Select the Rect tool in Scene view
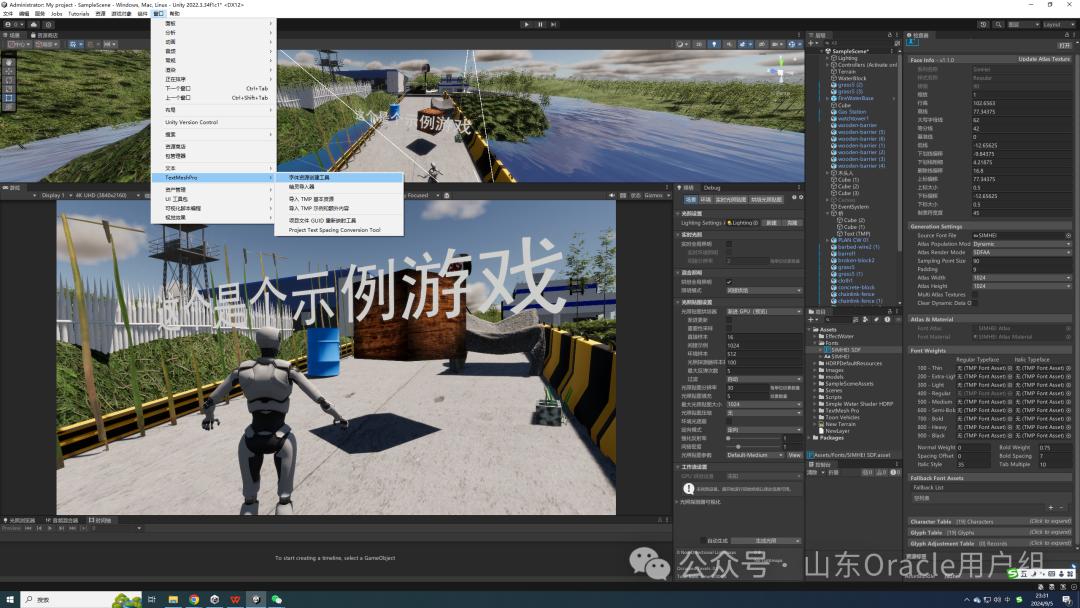Screen dimensions: 1080x608 coord(9,98)
